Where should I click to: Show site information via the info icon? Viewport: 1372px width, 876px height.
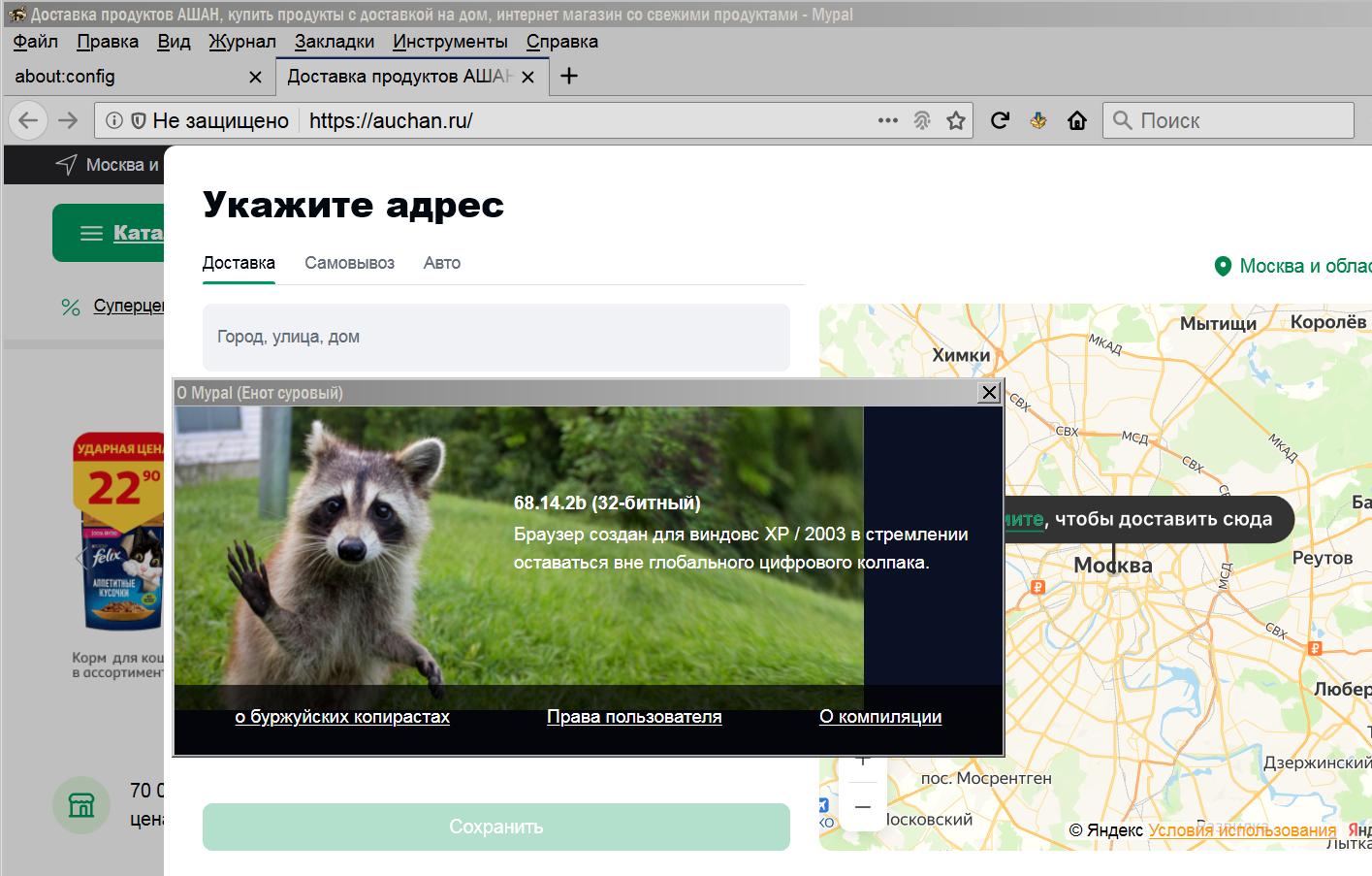pos(114,120)
